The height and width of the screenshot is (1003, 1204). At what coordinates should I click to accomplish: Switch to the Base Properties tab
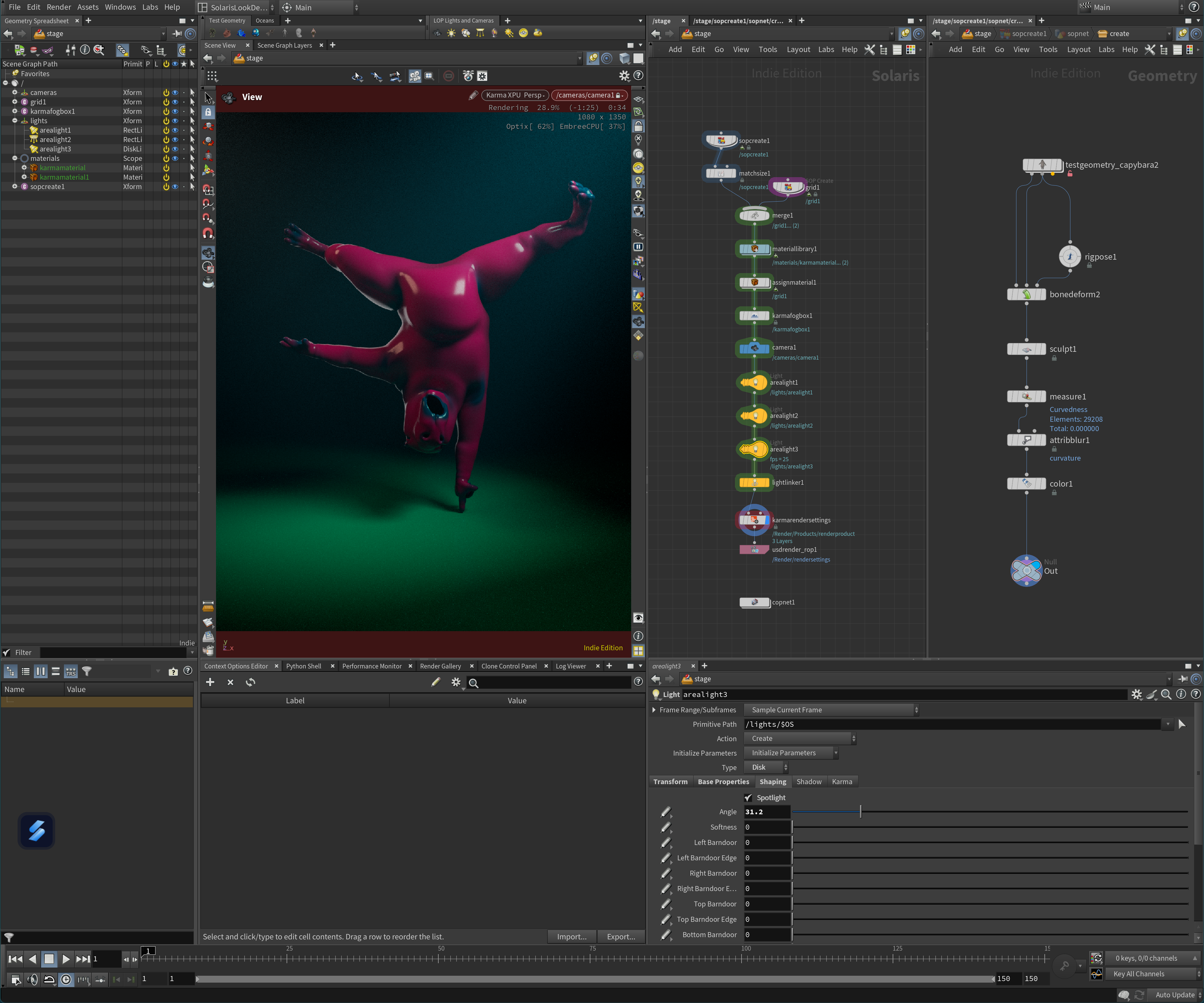[723, 782]
